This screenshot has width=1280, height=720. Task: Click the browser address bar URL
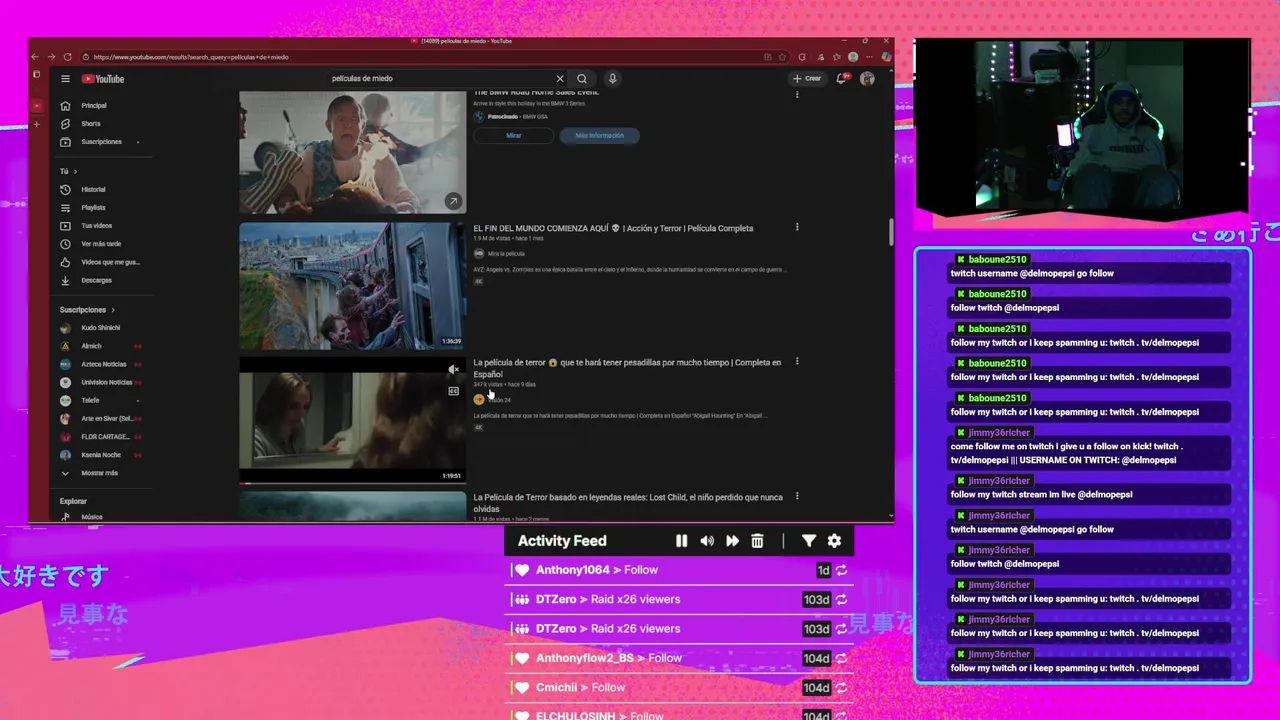(190, 57)
